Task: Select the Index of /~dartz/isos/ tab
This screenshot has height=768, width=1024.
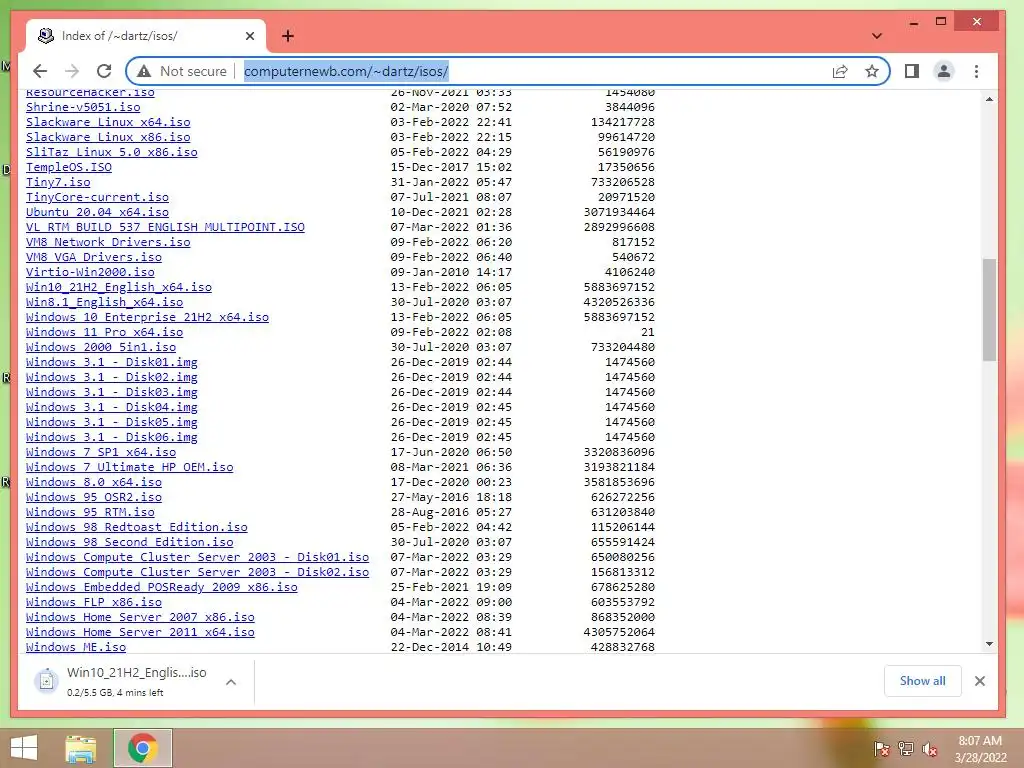Action: [146, 36]
